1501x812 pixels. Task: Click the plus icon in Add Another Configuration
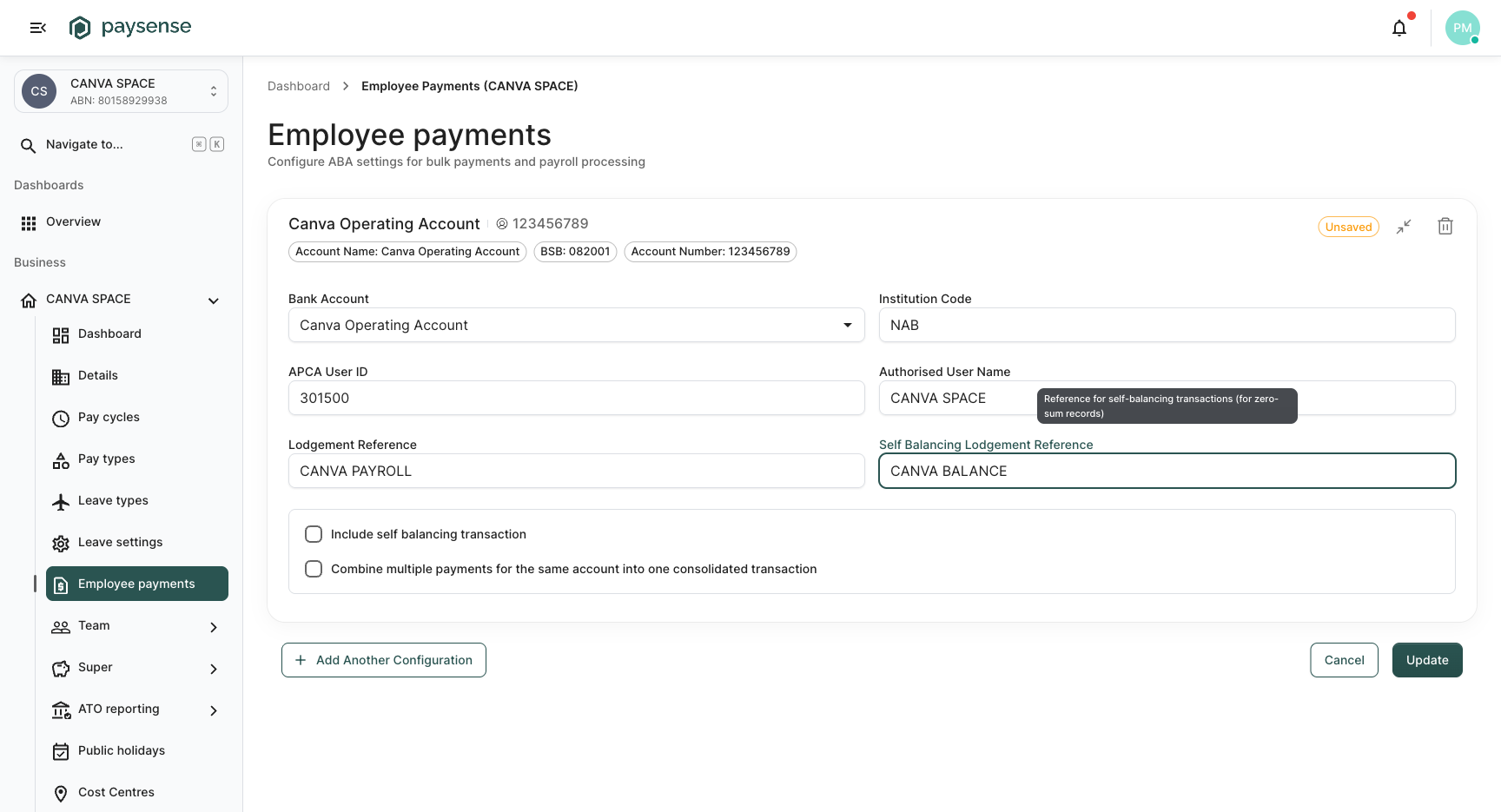(x=301, y=660)
